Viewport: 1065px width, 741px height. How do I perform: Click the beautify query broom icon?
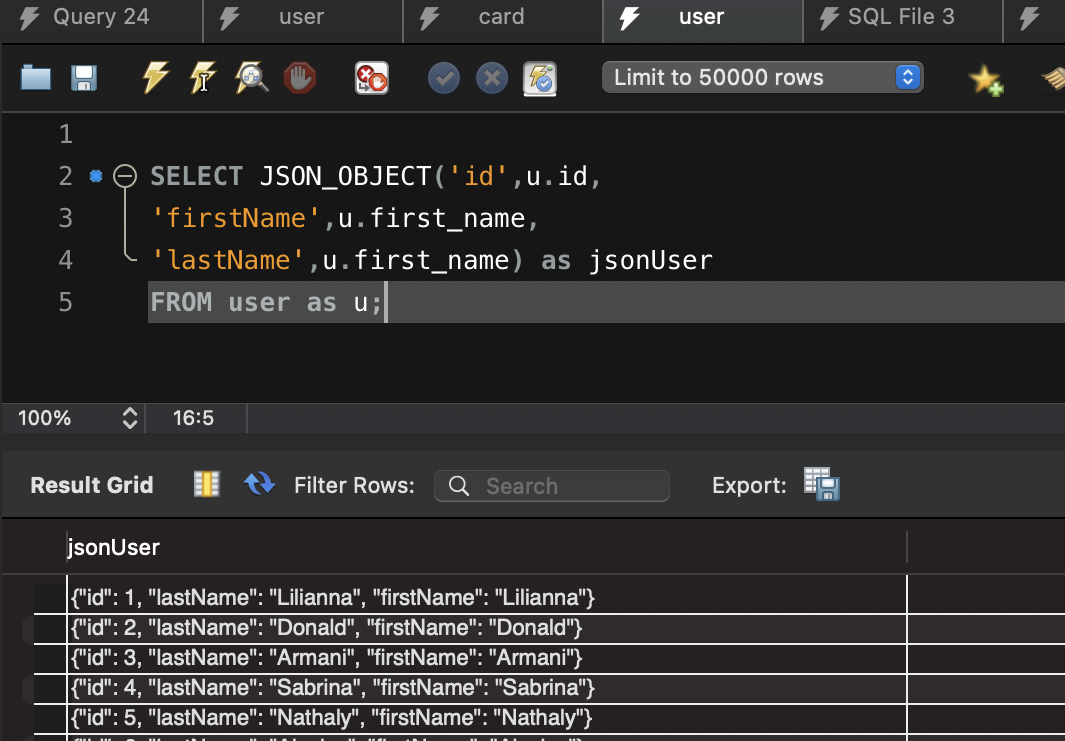tap(1053, 79)
